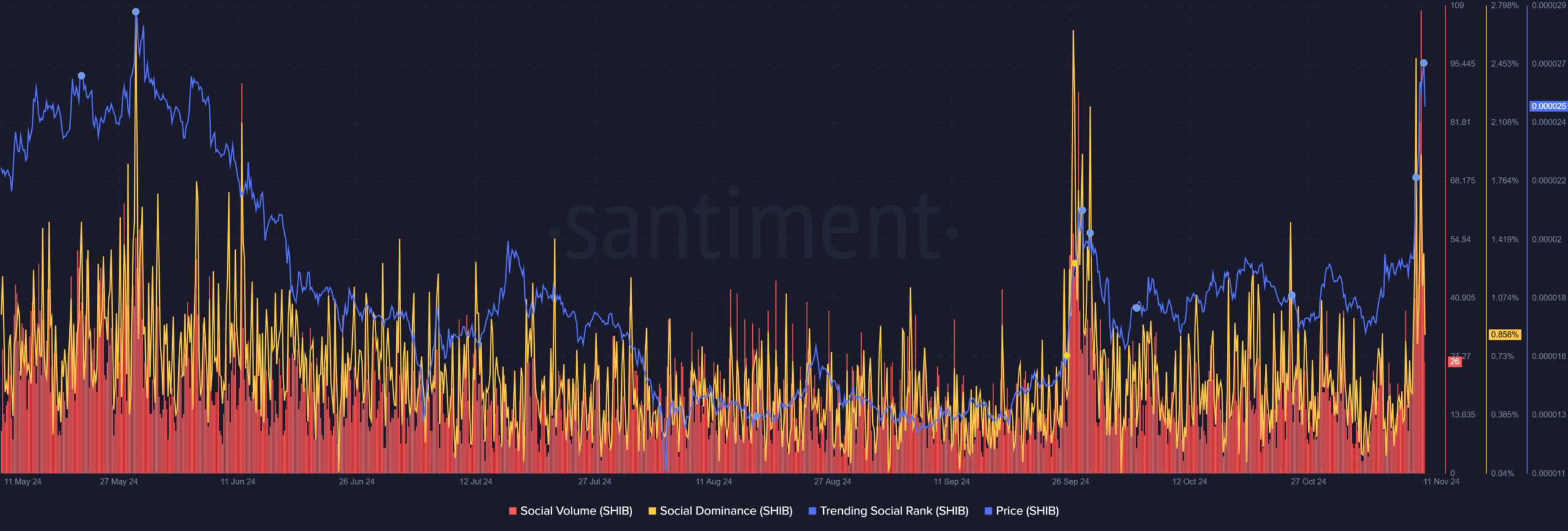This screenshot has height=531, width=1568.
Task: Click the yellow Social Dominance legend swatch
Action: coord(652,511)
